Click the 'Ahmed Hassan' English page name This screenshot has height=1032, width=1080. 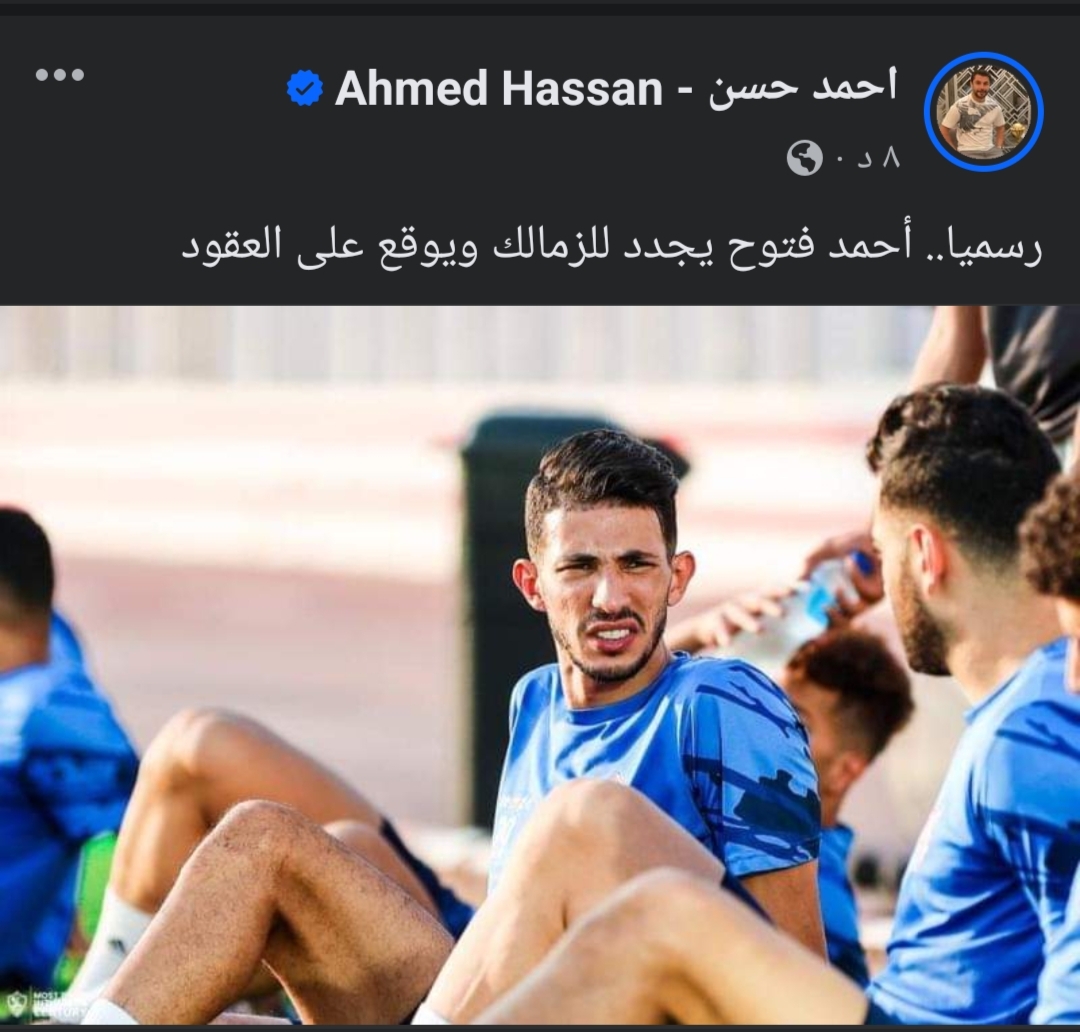pos(498,88)
